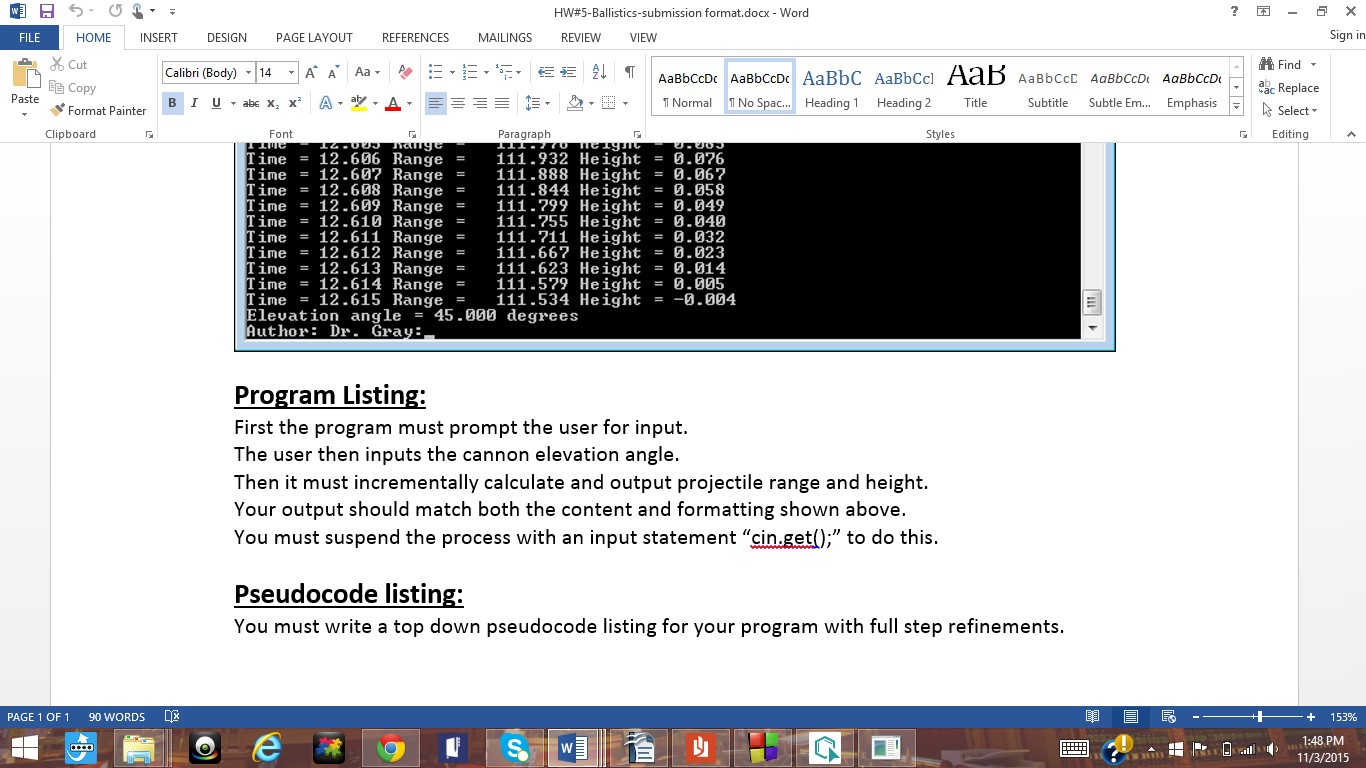Open Word Help question mark
Screen dimensions: 1366x768
(x=1235, y=12)
